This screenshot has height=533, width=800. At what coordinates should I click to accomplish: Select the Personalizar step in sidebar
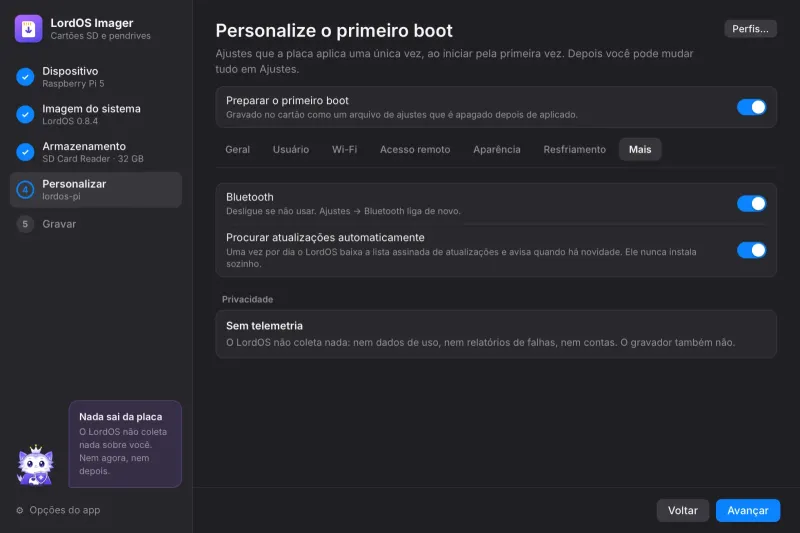click(x=96, y=190)
